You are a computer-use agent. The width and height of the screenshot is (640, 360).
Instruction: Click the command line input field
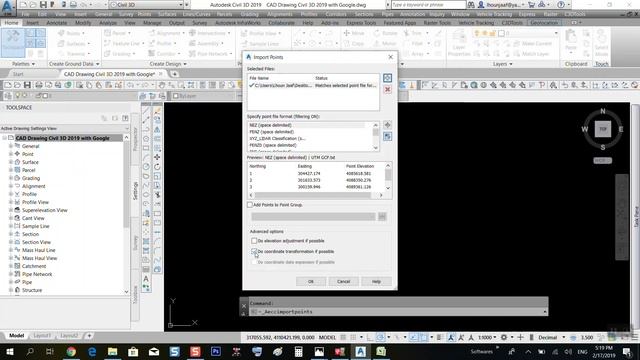396,312
